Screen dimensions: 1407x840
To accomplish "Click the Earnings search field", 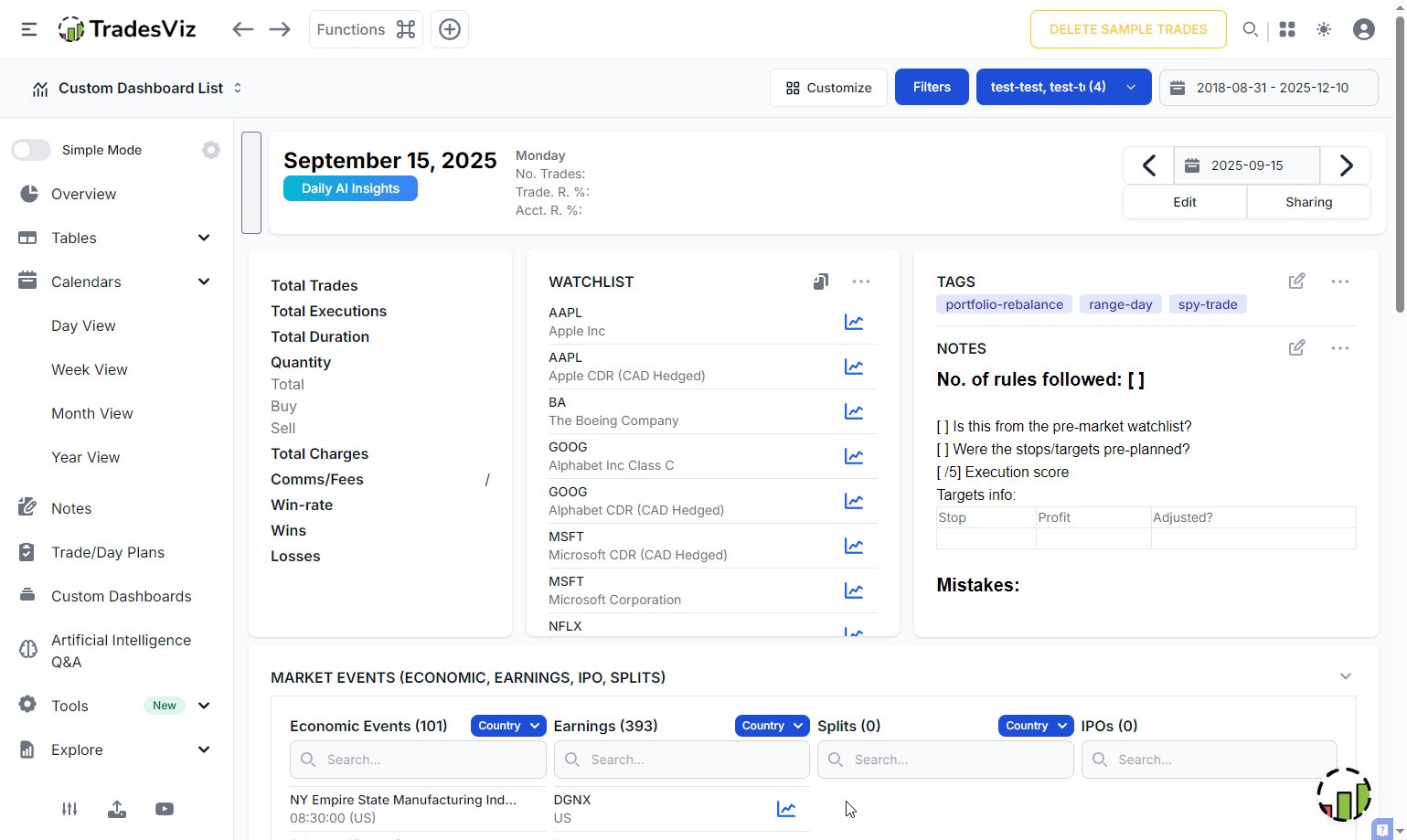I will (682, 760).
